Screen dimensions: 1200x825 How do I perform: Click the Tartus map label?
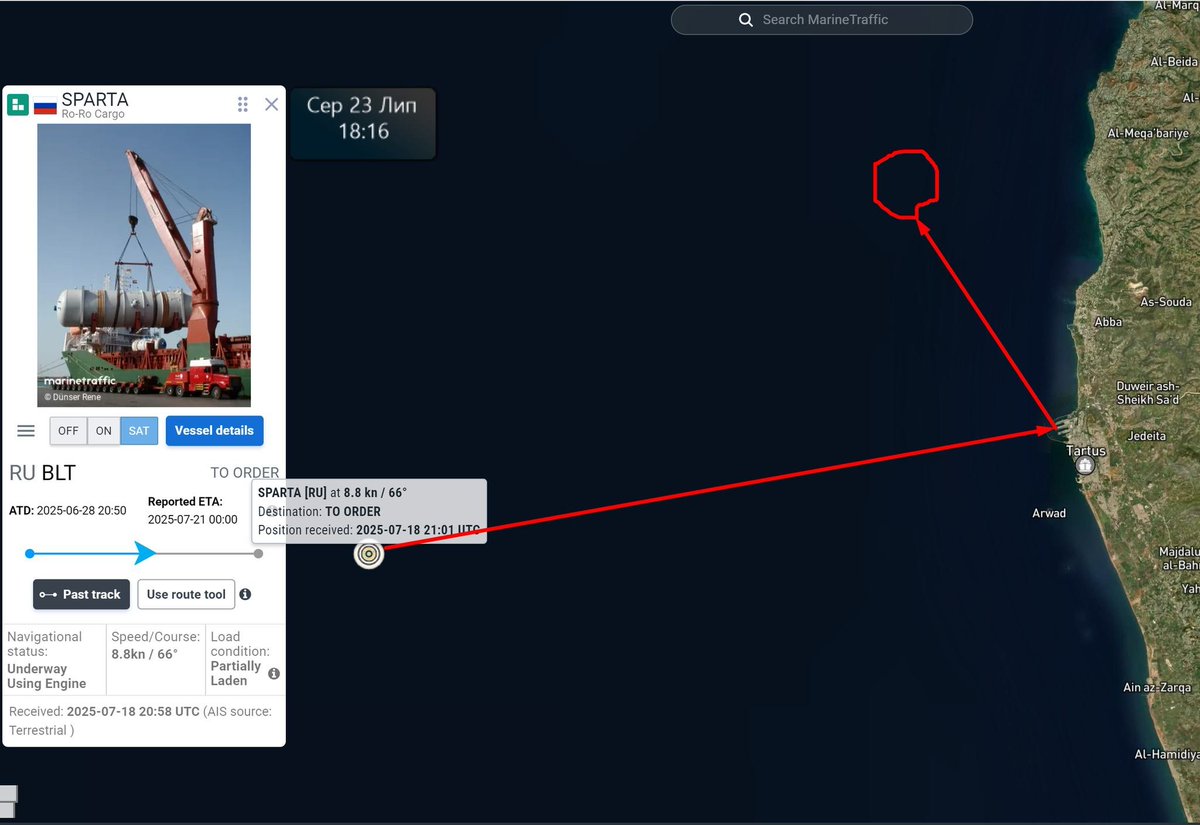1085,451
